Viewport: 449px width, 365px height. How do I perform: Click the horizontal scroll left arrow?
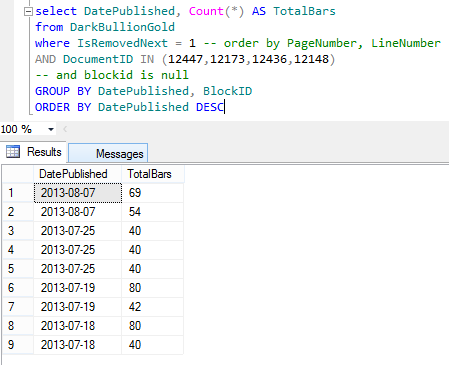(65, 129)
